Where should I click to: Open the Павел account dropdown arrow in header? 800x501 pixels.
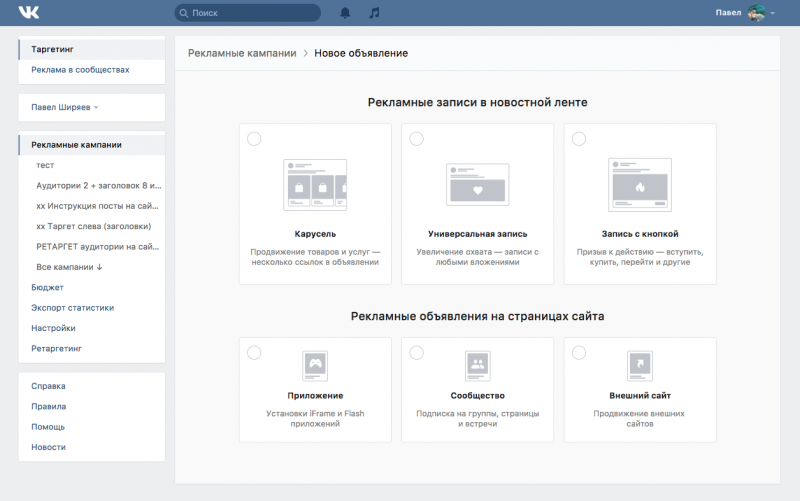[x=772, y=13]
